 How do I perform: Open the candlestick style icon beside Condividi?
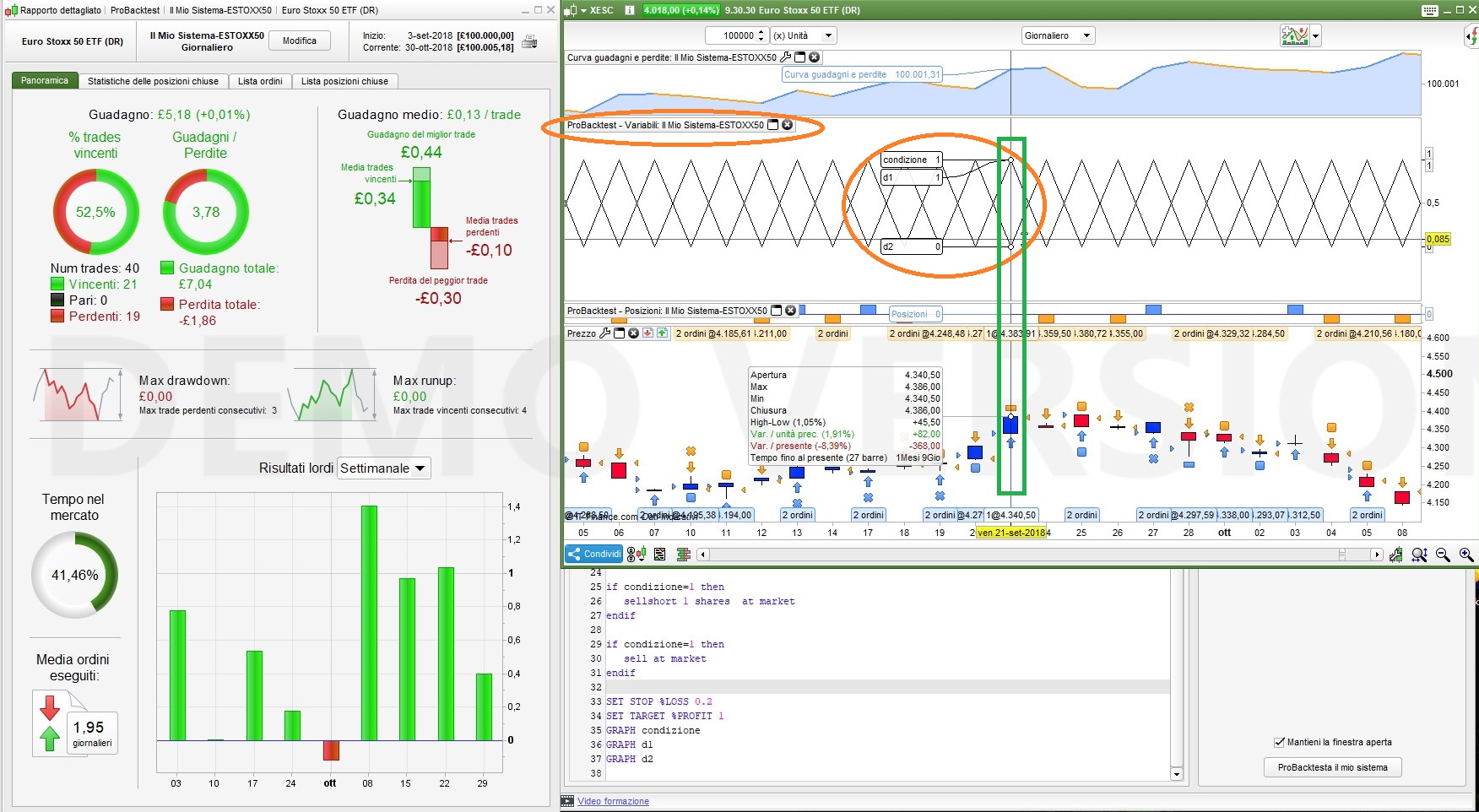coord(637,555)
